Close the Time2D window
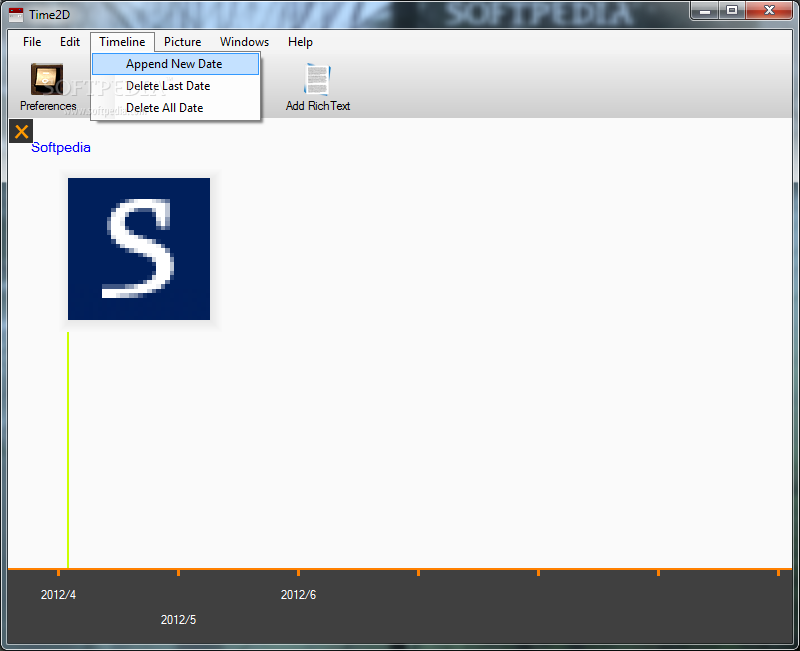This screenshot has width=800, height=651. pos(769,11)
